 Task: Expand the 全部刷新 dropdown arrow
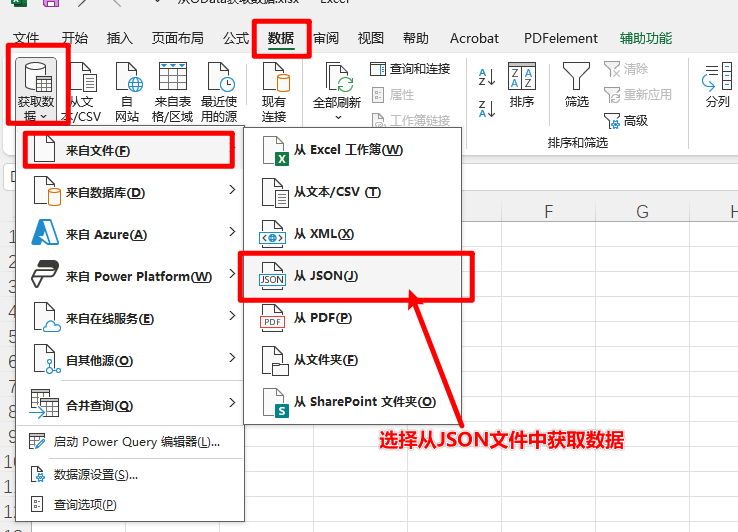tap(338, 117)
